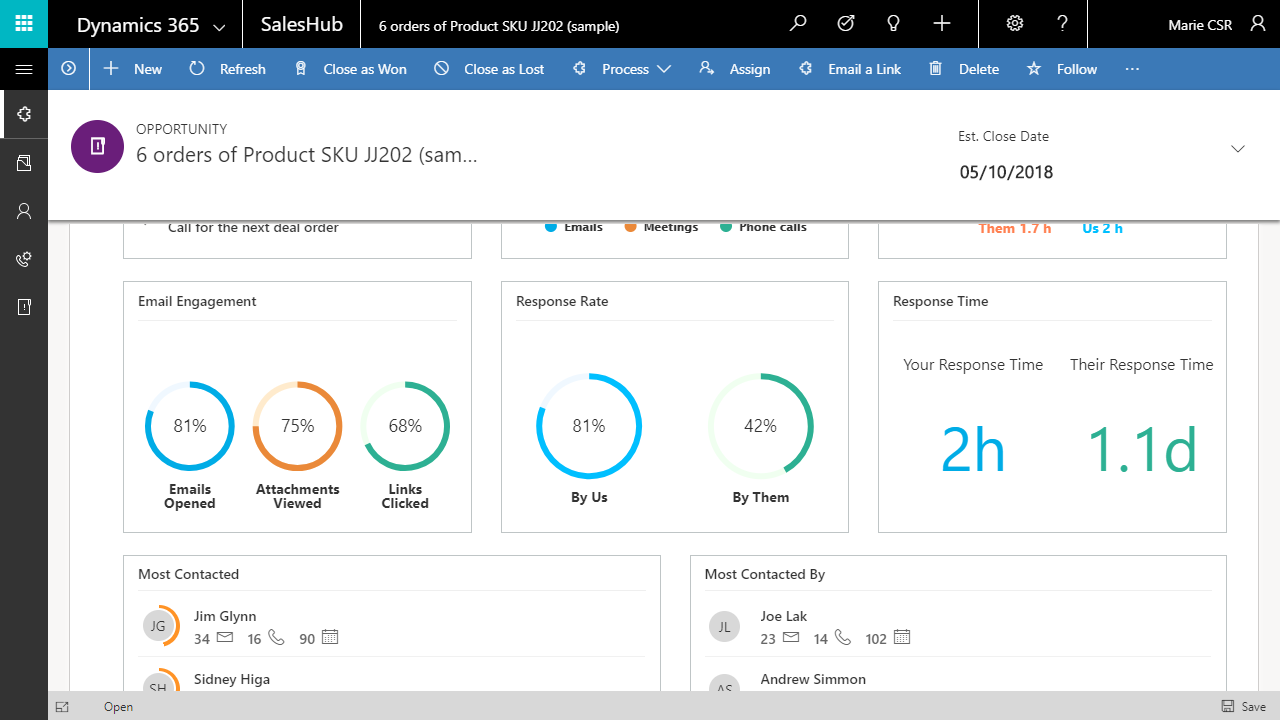This screenshot has height=720, width=1280.
Task: Expand the header chevron near Est. Close Date
Action: pos(1238,149)
